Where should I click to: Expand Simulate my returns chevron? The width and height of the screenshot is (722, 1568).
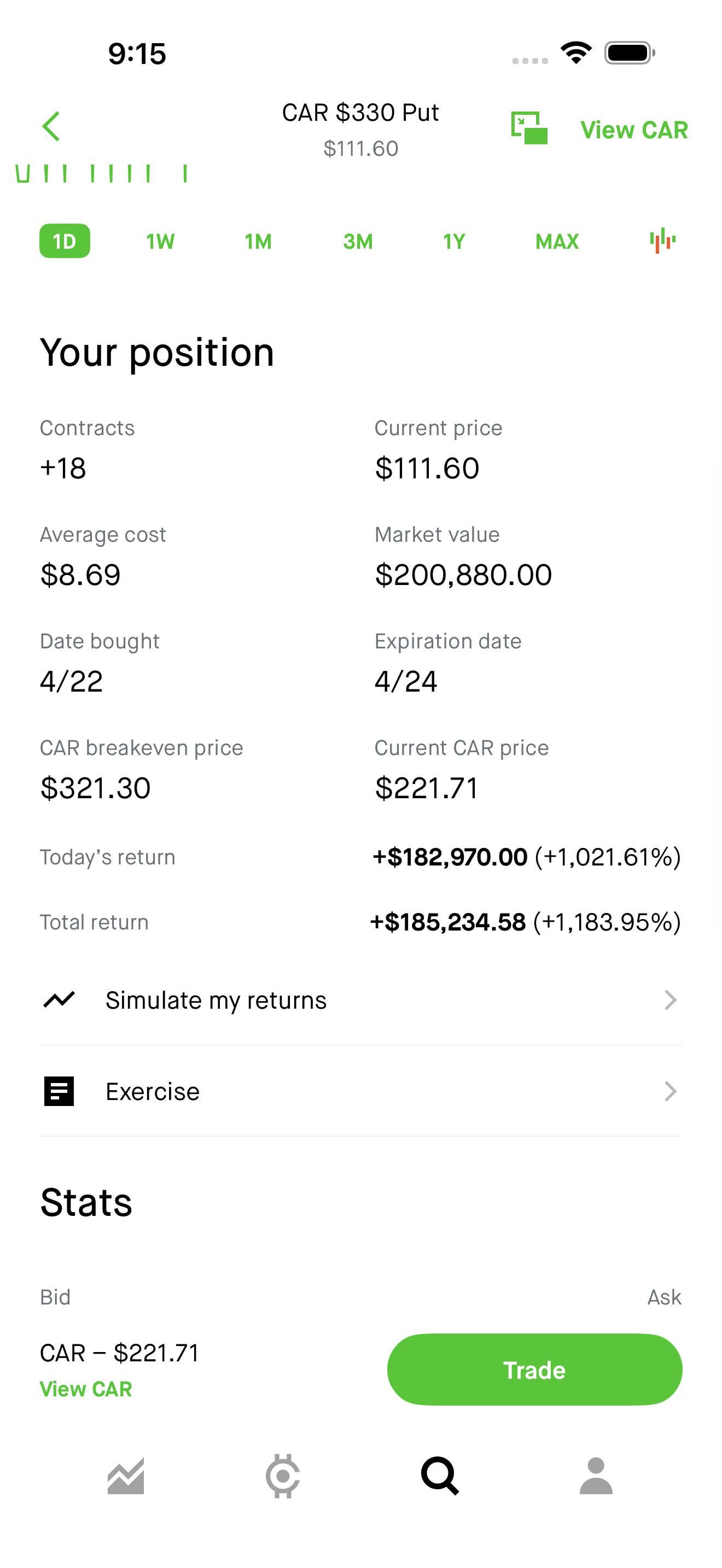coord(670,1000)
